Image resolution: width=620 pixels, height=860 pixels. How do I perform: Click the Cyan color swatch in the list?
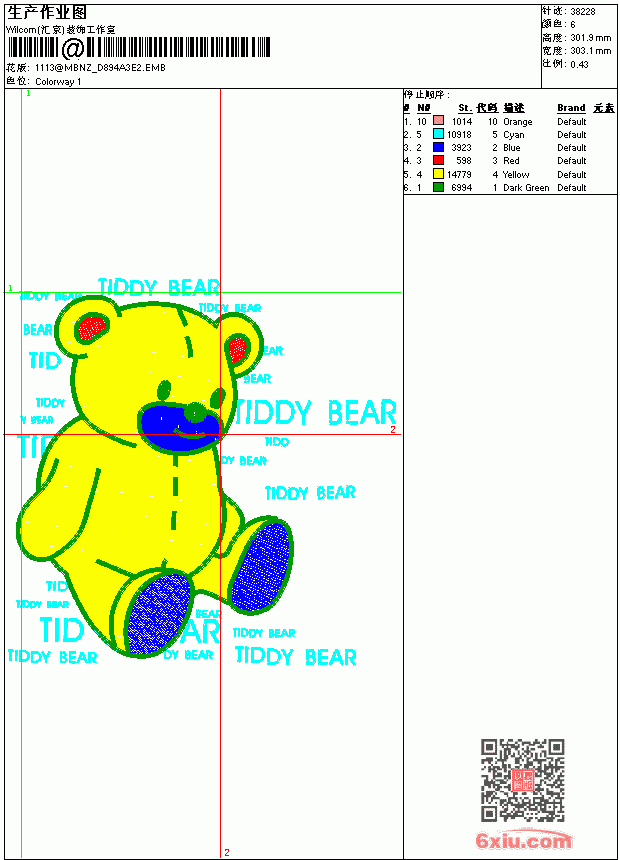(x=438, y=133)
